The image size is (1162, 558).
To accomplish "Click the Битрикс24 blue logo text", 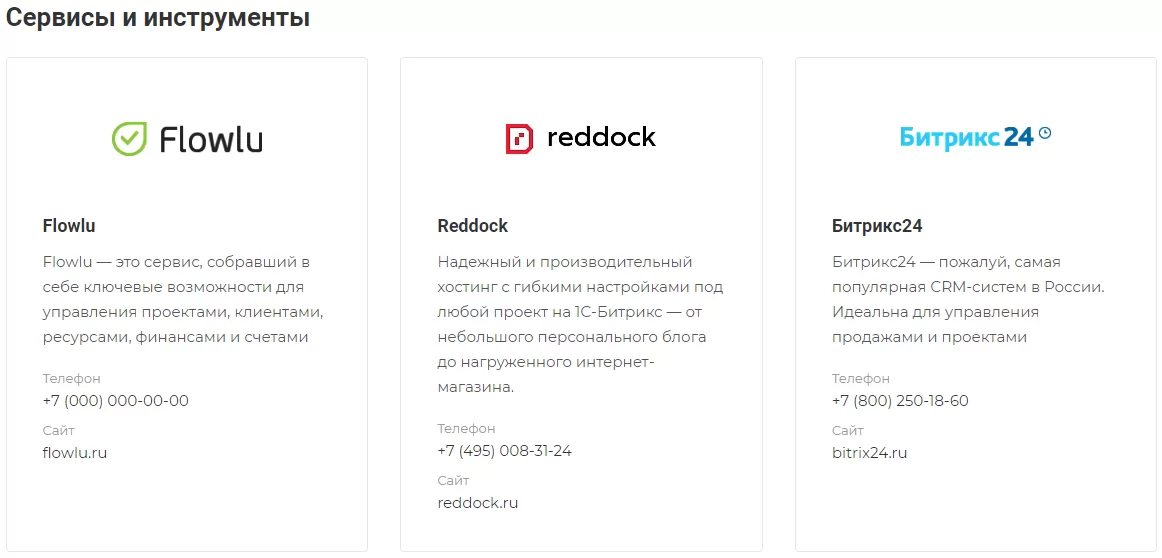I will (966, 137).
